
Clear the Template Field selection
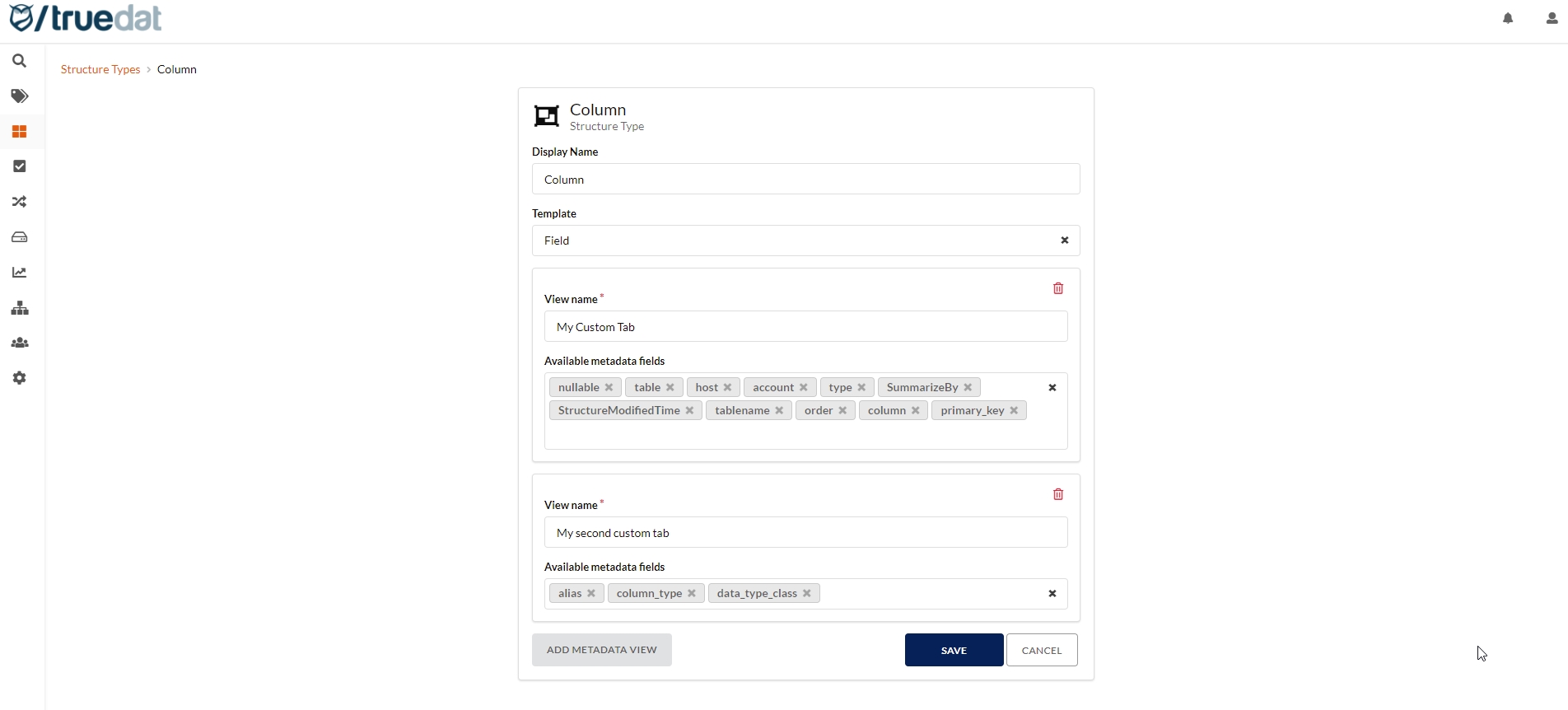(x=1064, y=241)
